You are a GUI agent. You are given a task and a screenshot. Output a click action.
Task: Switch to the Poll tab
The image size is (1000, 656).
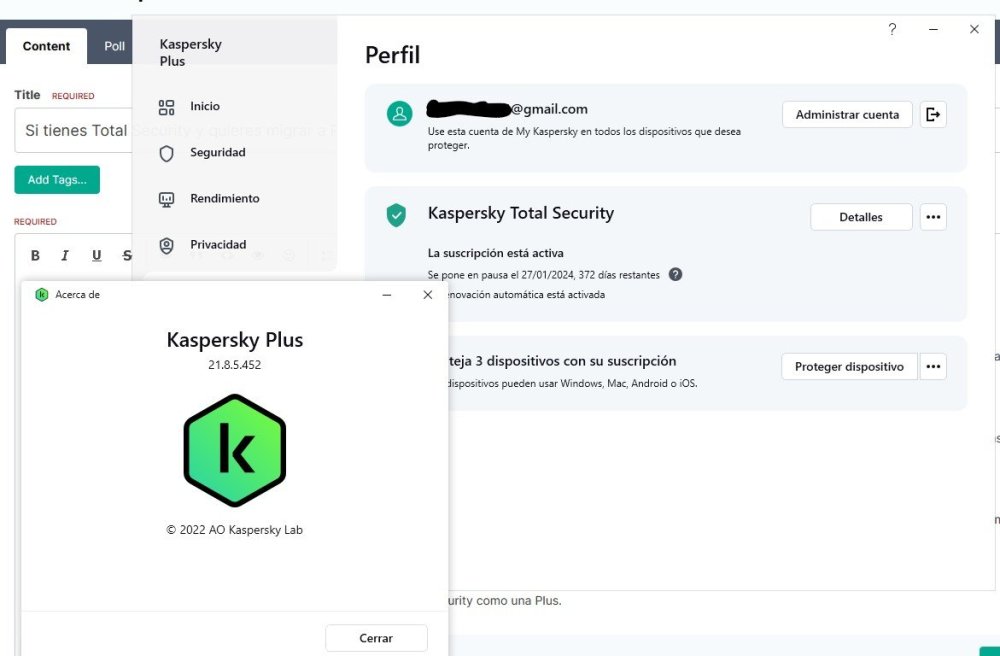coord(114,46)
